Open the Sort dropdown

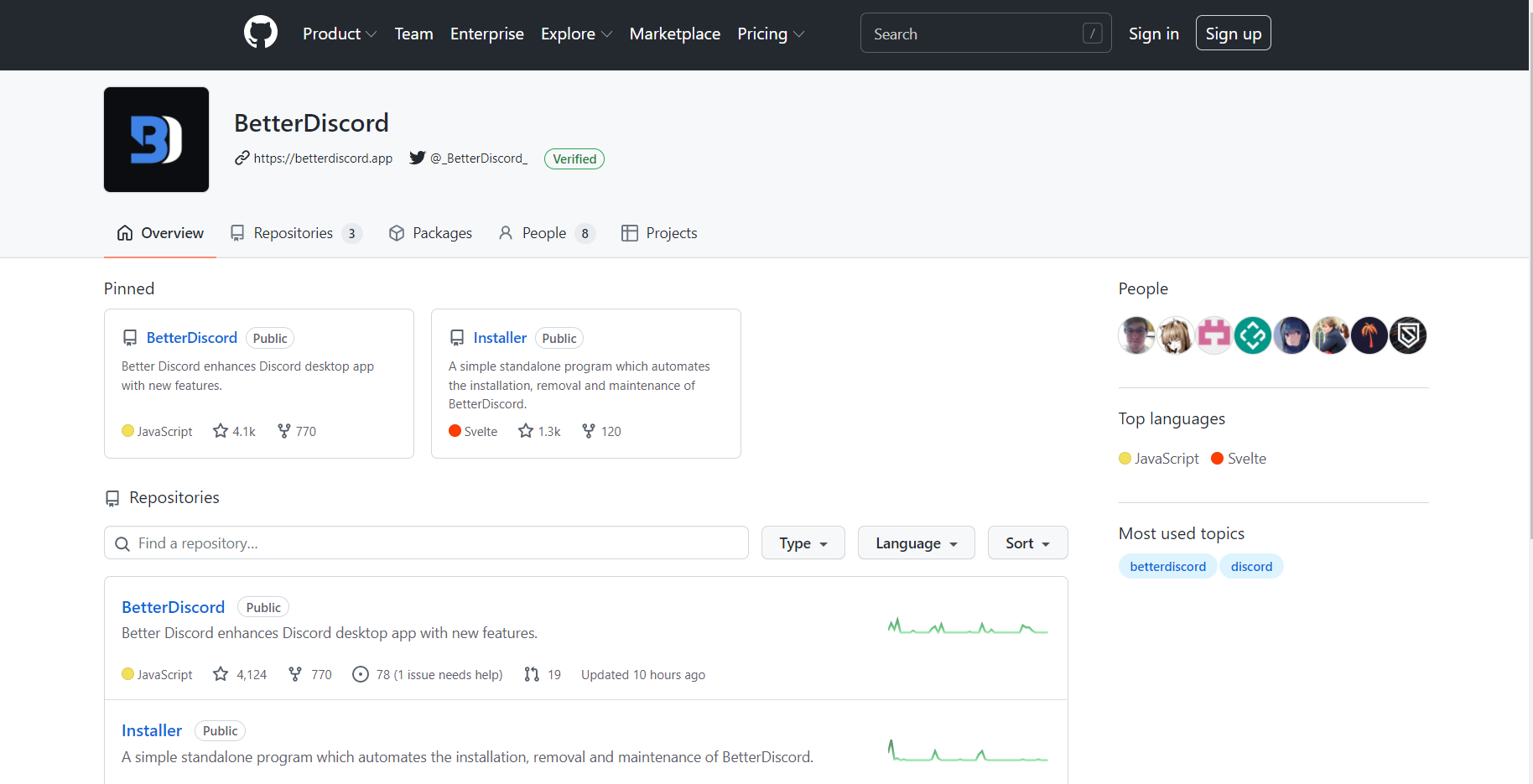click(x=1026, y=543)
